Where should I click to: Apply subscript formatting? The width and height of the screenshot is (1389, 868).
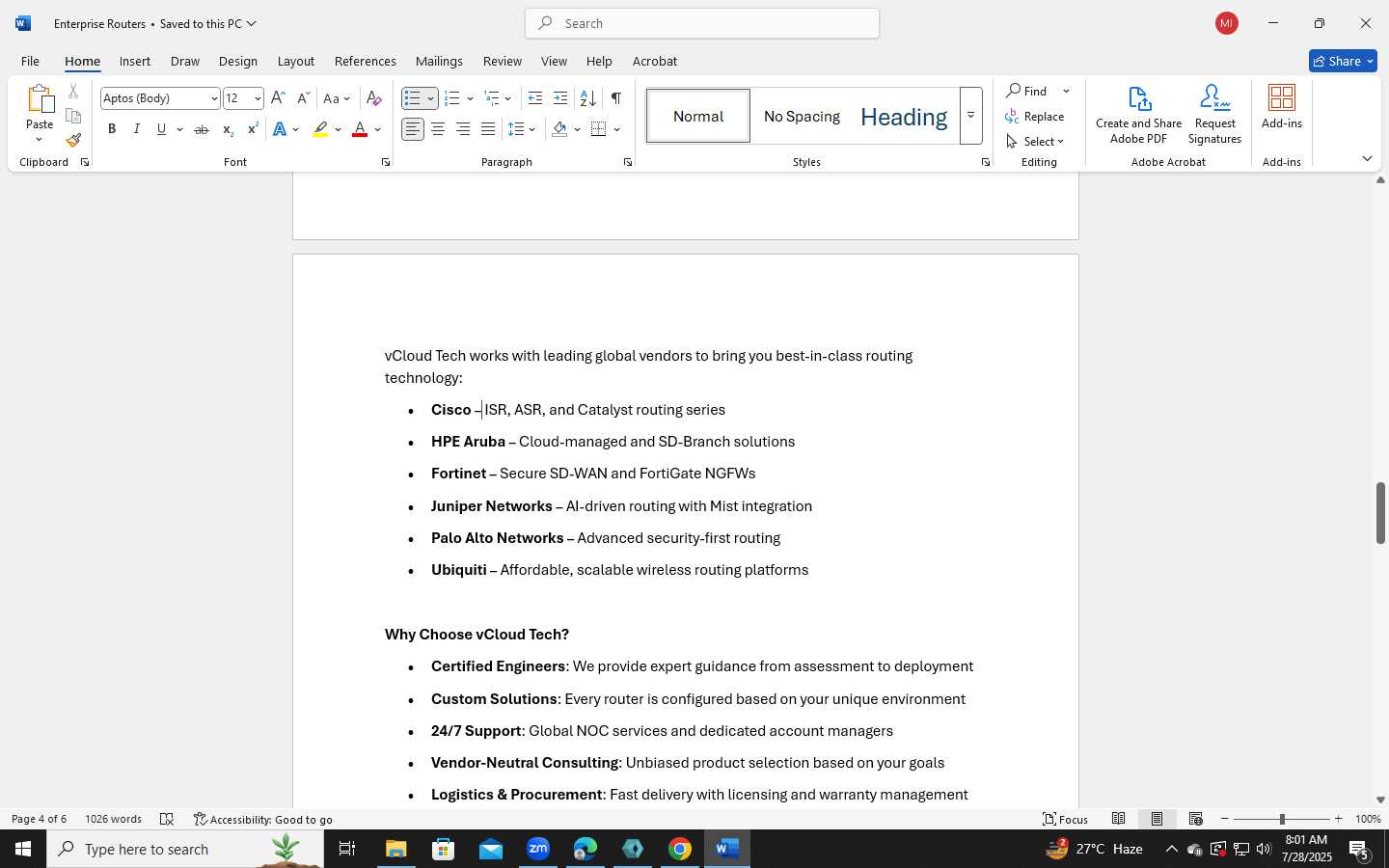(x=228, y=129)
